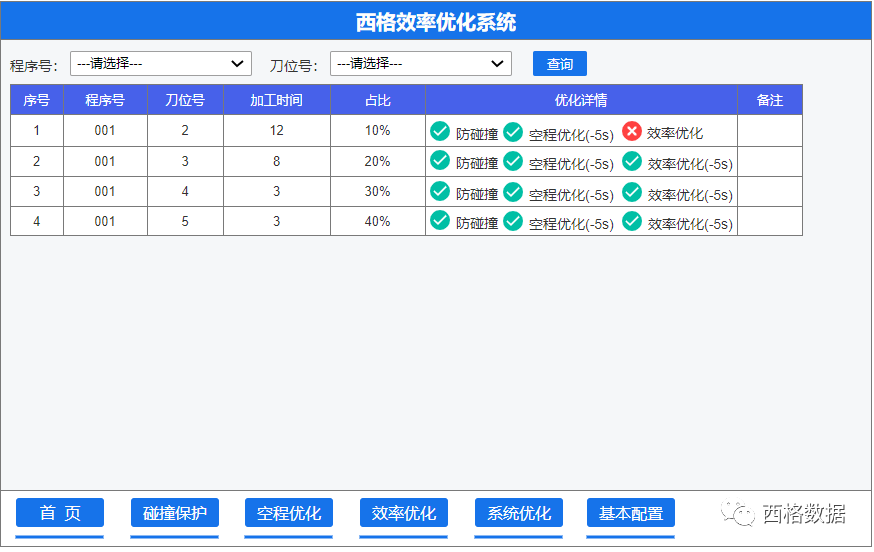This screenshot has height=552, width=874.
Task: Click red X icon beside 效率优化 in row 1
Action: click(x=631, y=131)
